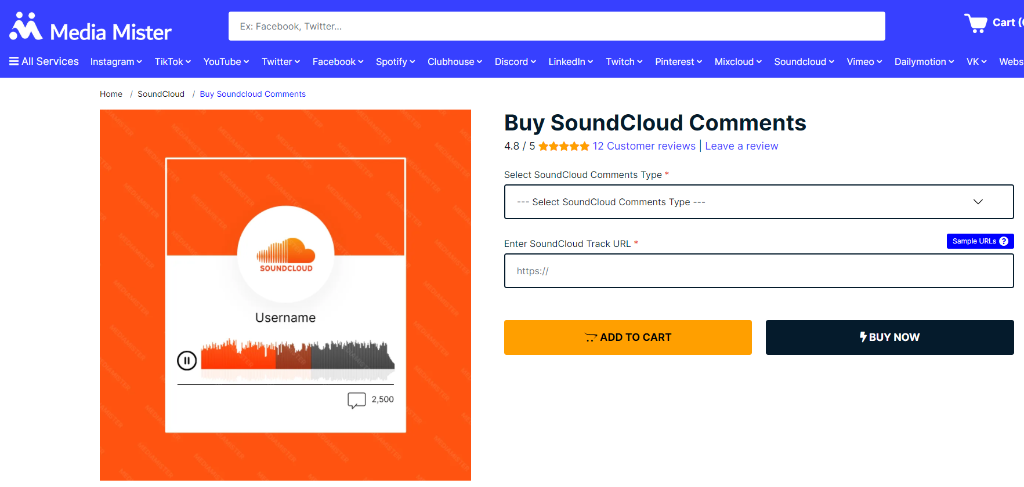The height and width of the screenshot is (487, 1024).
Task: Focus the SoundCloud Track URL field
Action: 759,271
